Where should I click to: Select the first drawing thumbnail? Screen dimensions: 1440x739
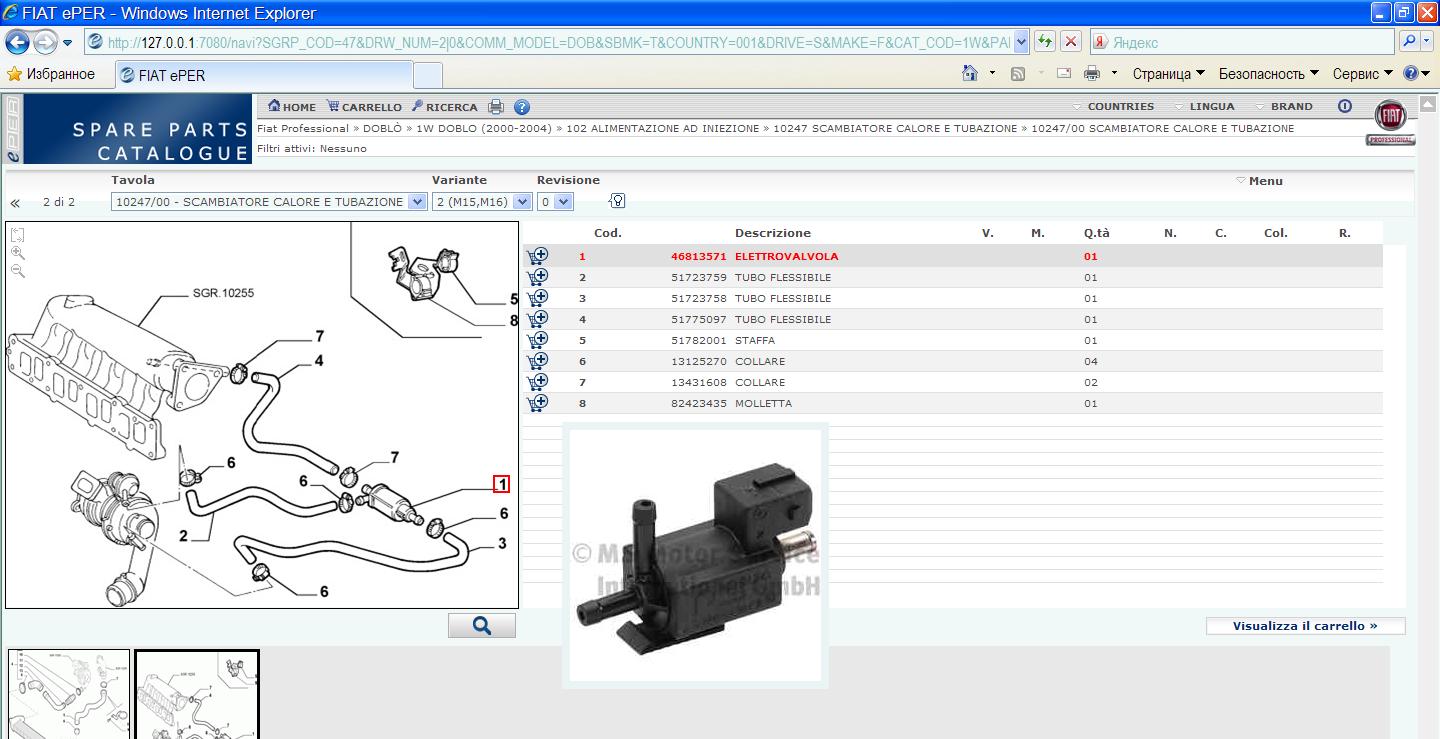(69, 693)
